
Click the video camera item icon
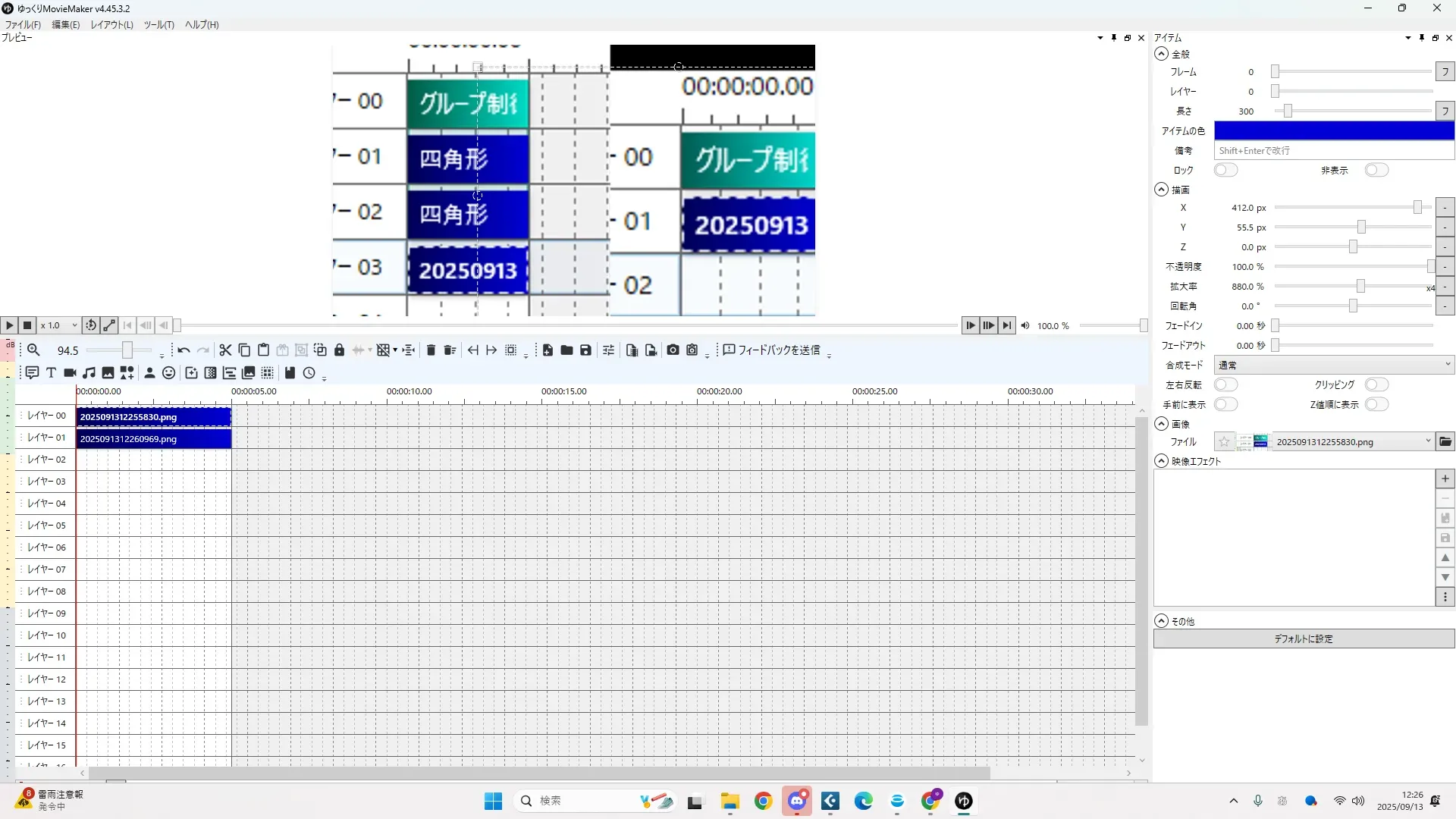(x=70, y=372)
